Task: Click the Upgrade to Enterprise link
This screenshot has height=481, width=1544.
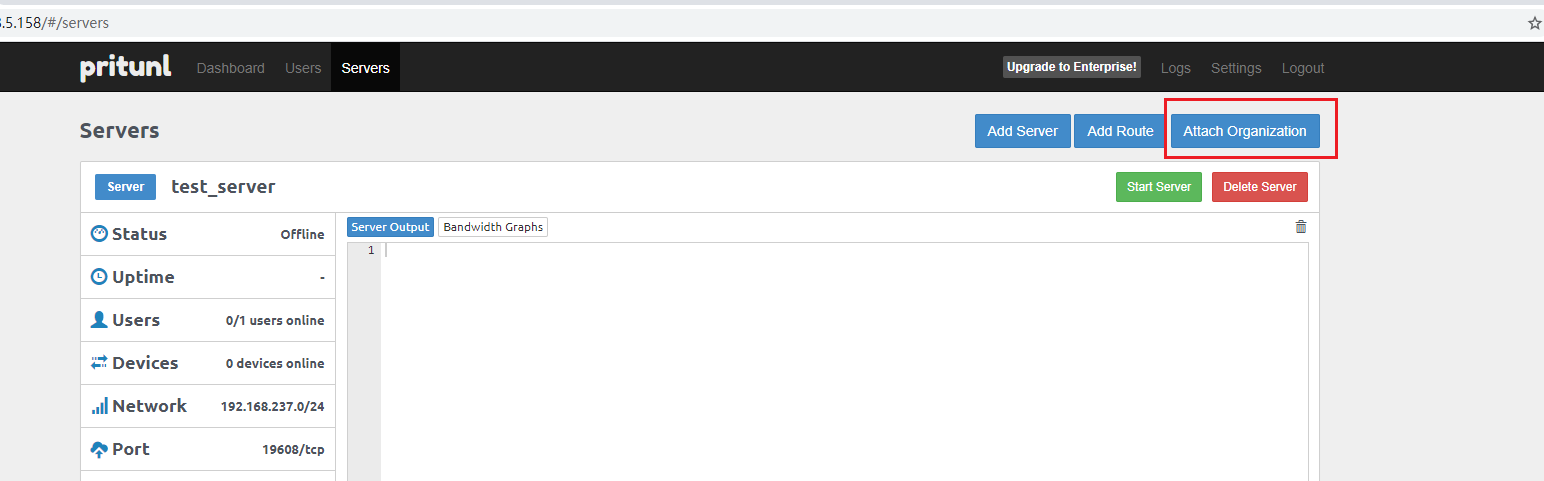Action: click(1071, 67)
